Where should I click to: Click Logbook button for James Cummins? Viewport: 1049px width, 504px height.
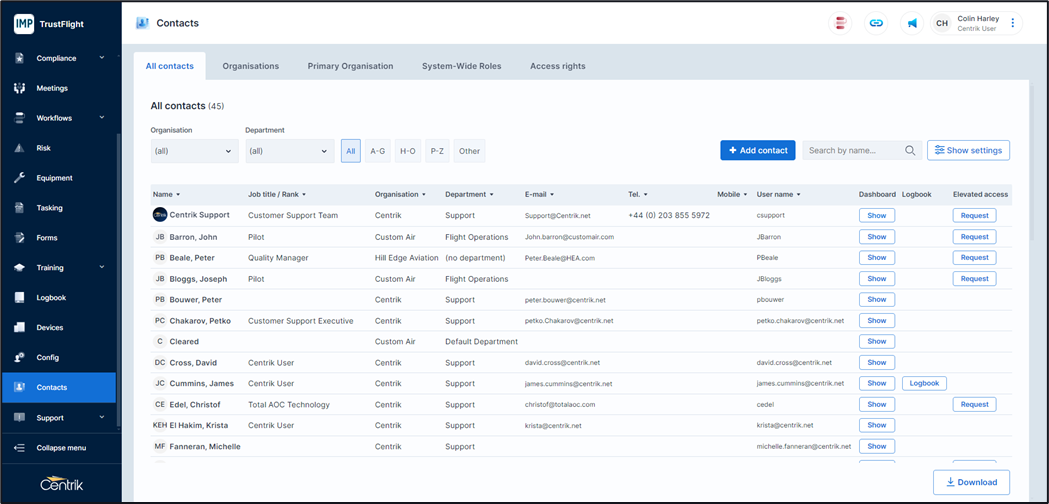point(924,383)
